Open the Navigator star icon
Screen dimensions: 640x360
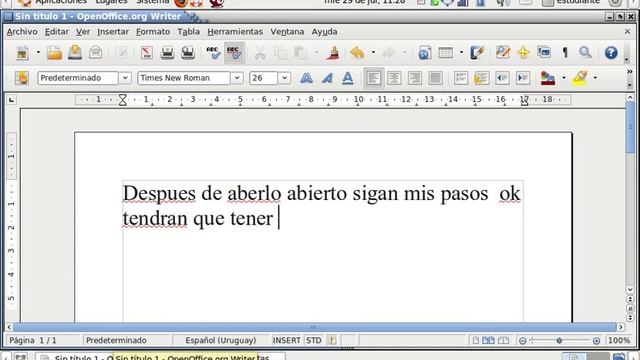523,53
